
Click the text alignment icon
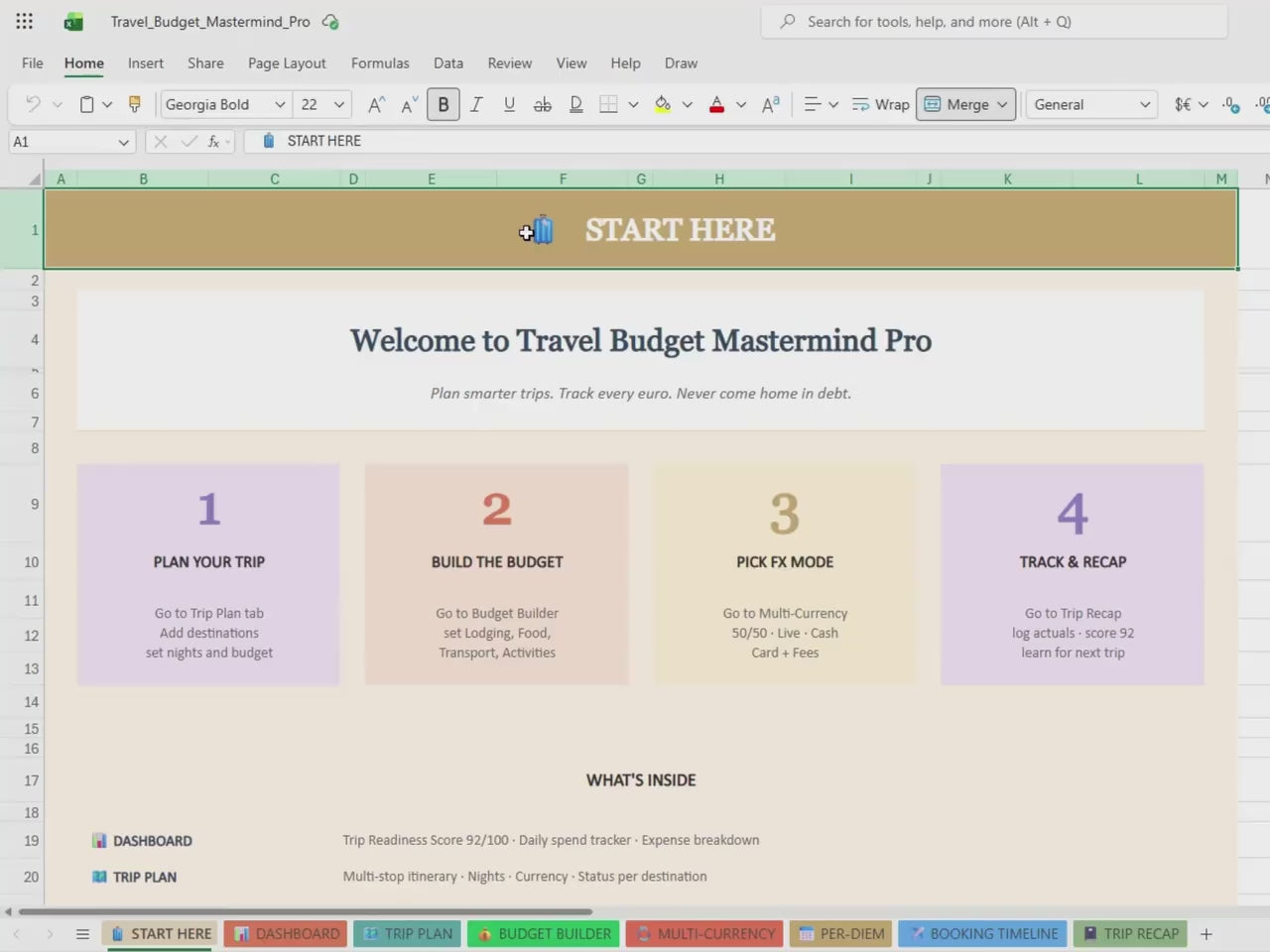click(x=812, y=104)
